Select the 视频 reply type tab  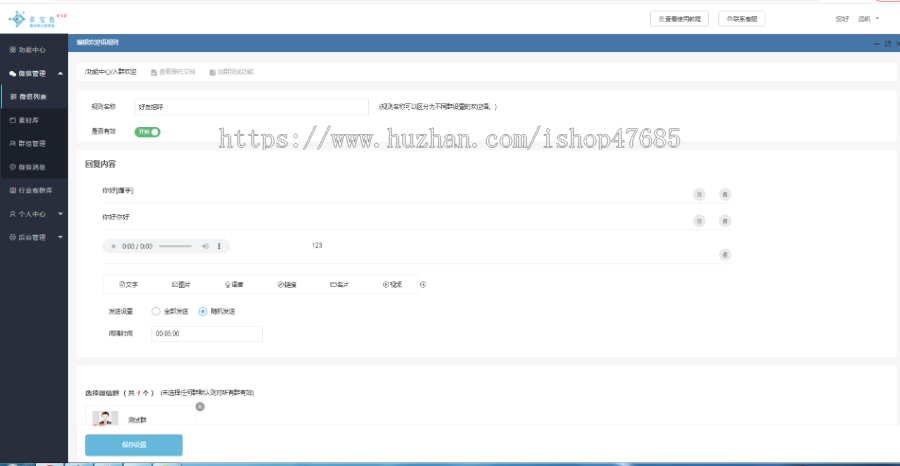coord(393,285)
